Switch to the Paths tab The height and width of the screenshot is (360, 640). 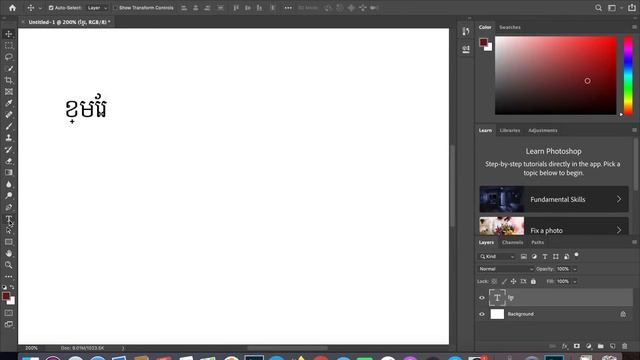[x=538, y=242]
